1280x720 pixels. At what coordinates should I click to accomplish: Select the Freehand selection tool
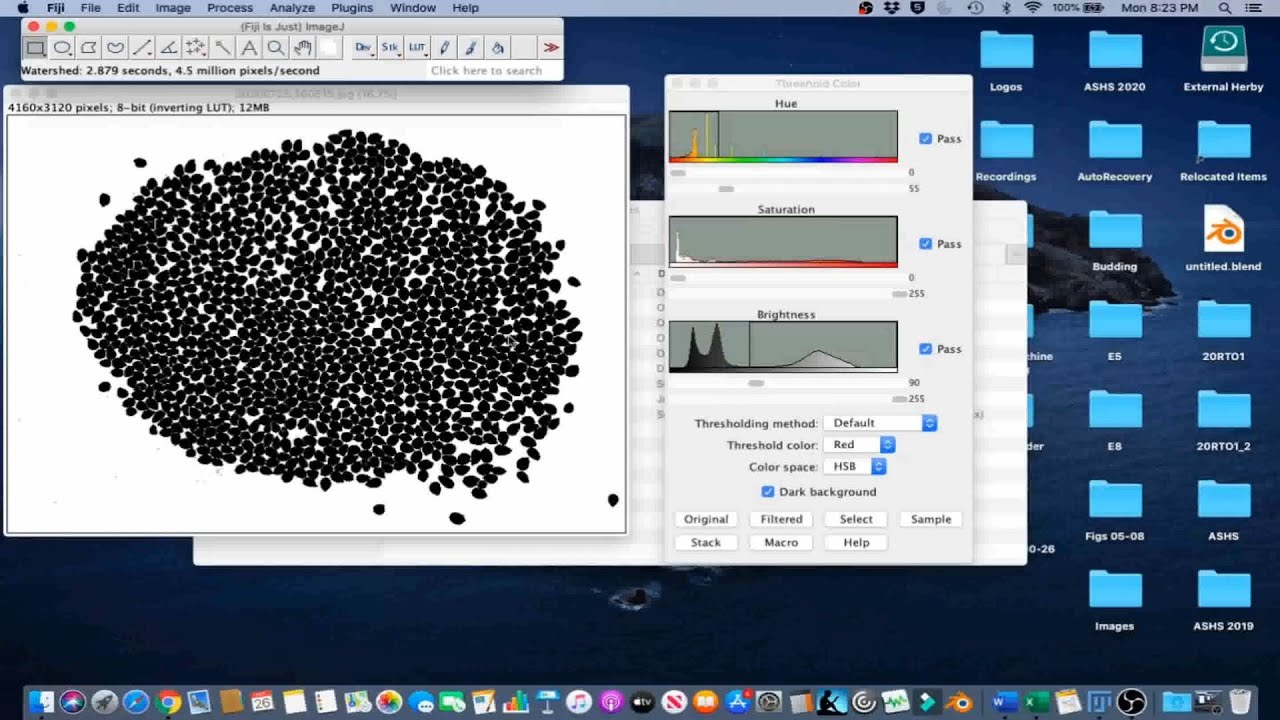[116, 47]
